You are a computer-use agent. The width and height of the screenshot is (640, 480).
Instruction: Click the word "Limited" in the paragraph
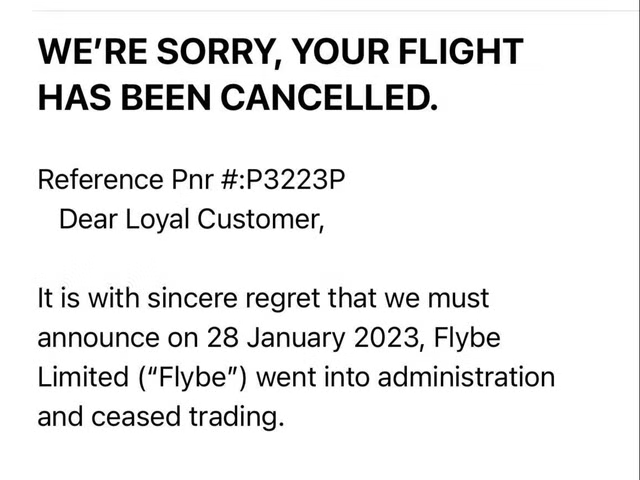pos(83,377)
